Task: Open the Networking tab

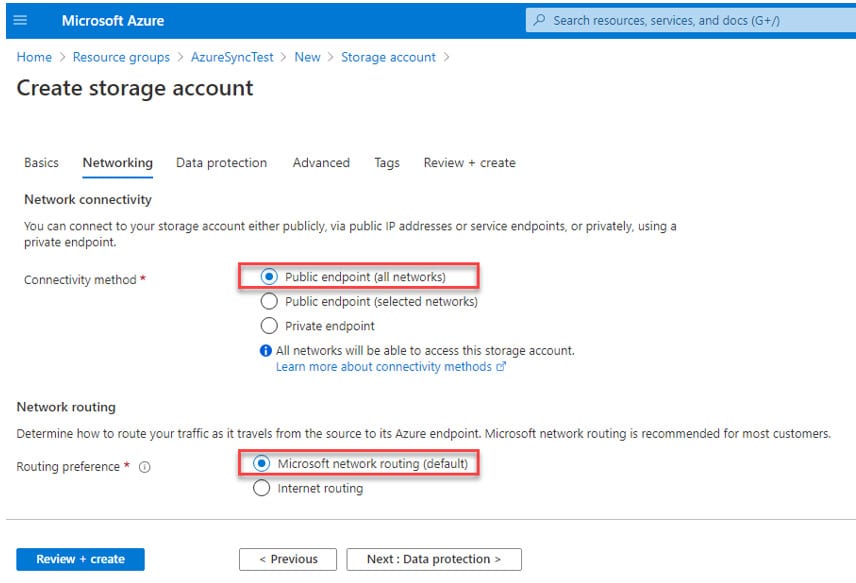Action: point(118,163)
